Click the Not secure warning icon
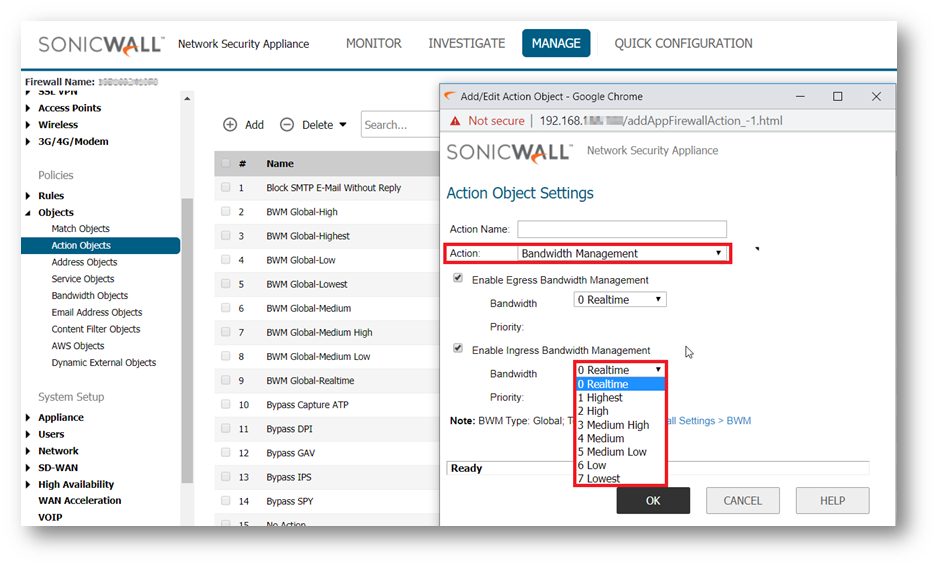The image size is (939, 568). pyautogui.click(x=455, y=121)
